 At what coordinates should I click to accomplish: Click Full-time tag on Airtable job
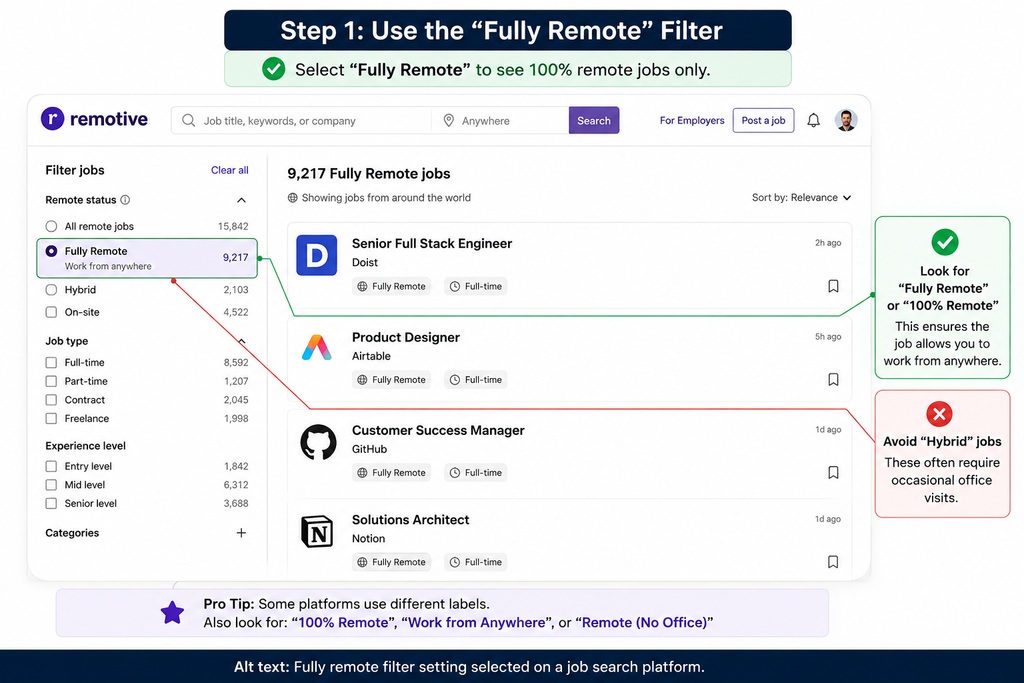pos(476,379)
